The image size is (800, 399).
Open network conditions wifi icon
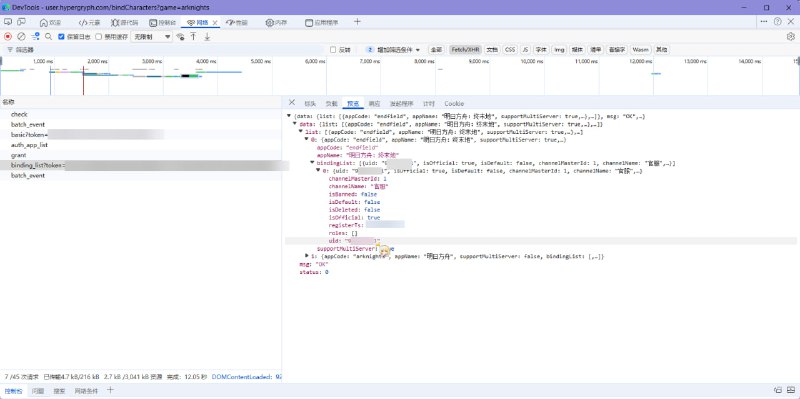point(180,37)
